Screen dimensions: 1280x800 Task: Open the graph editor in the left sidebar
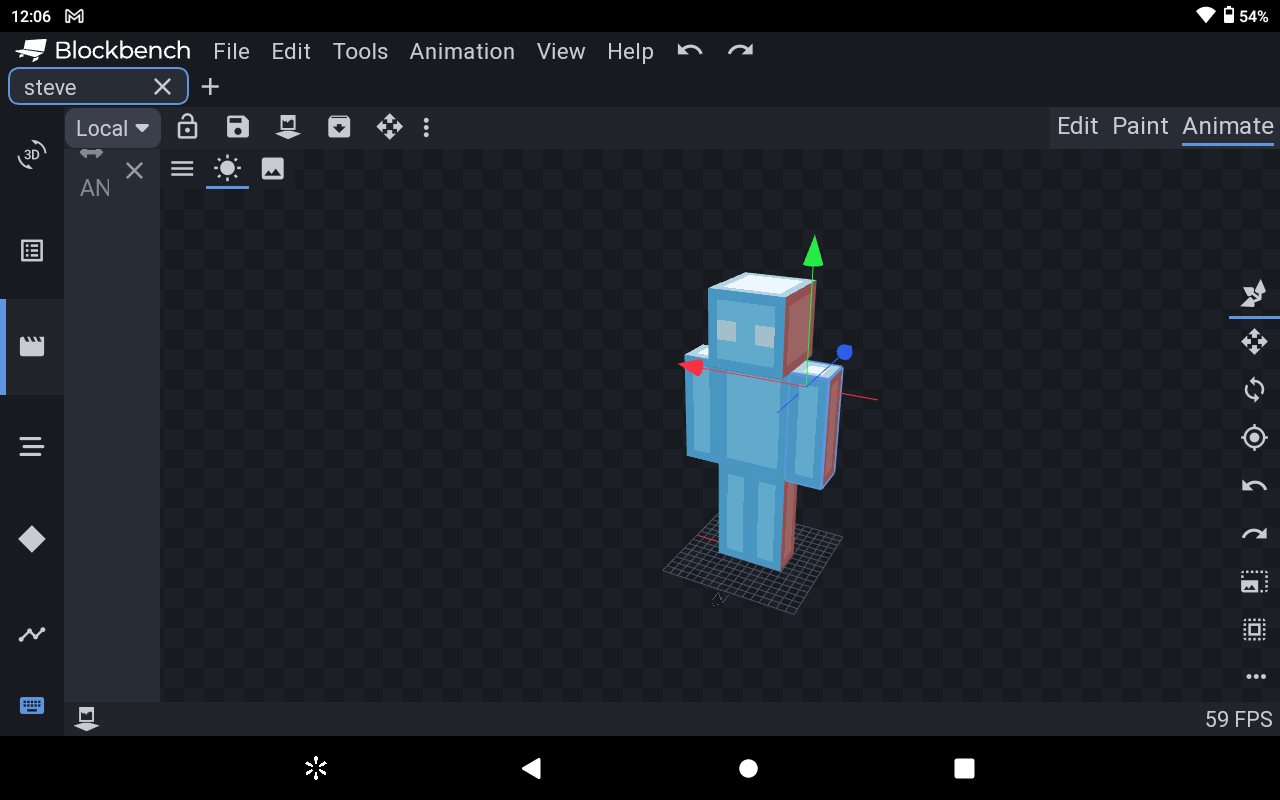[x=31, y=634]
